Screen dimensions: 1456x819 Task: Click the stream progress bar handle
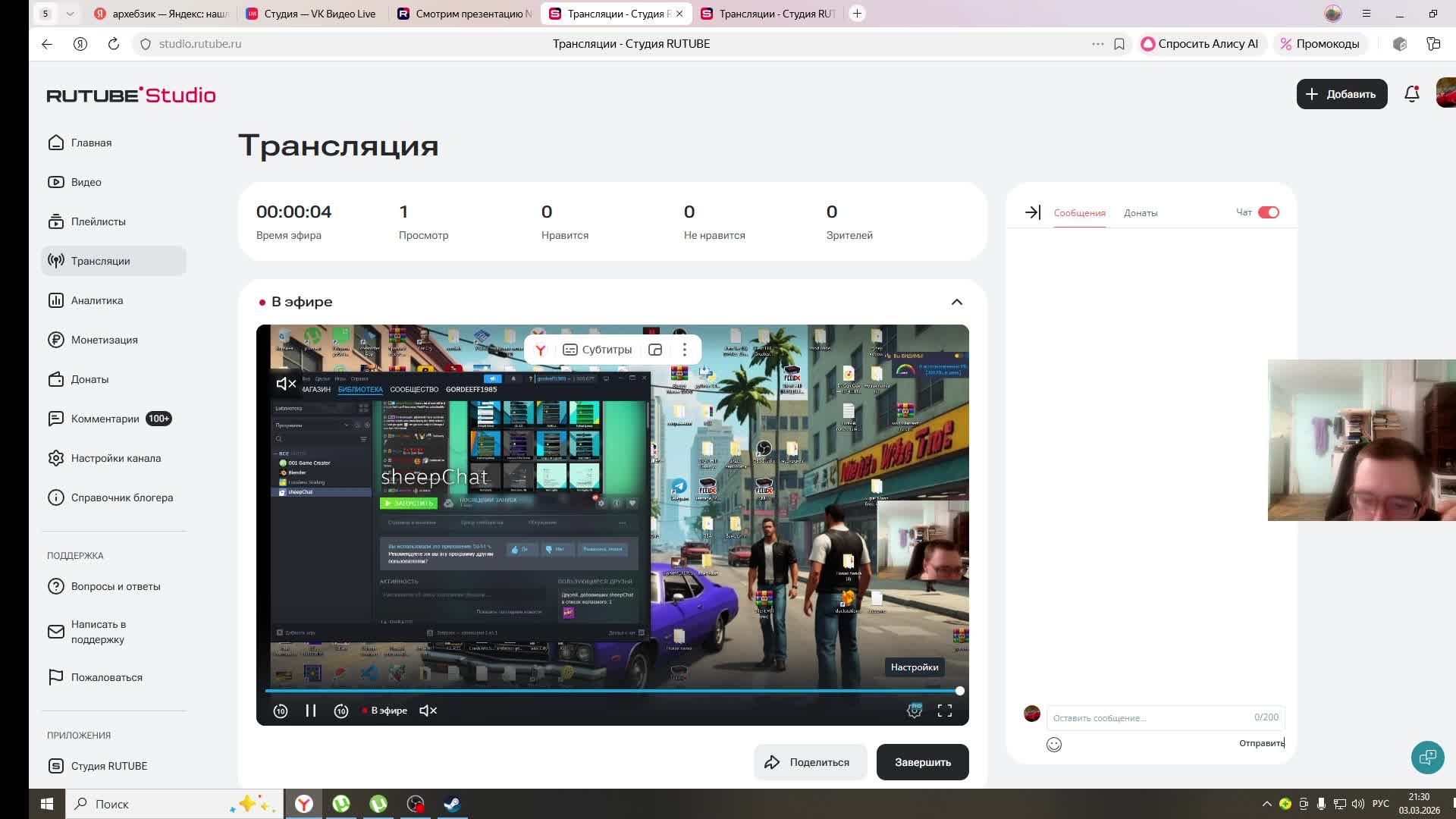click(960, 691)
